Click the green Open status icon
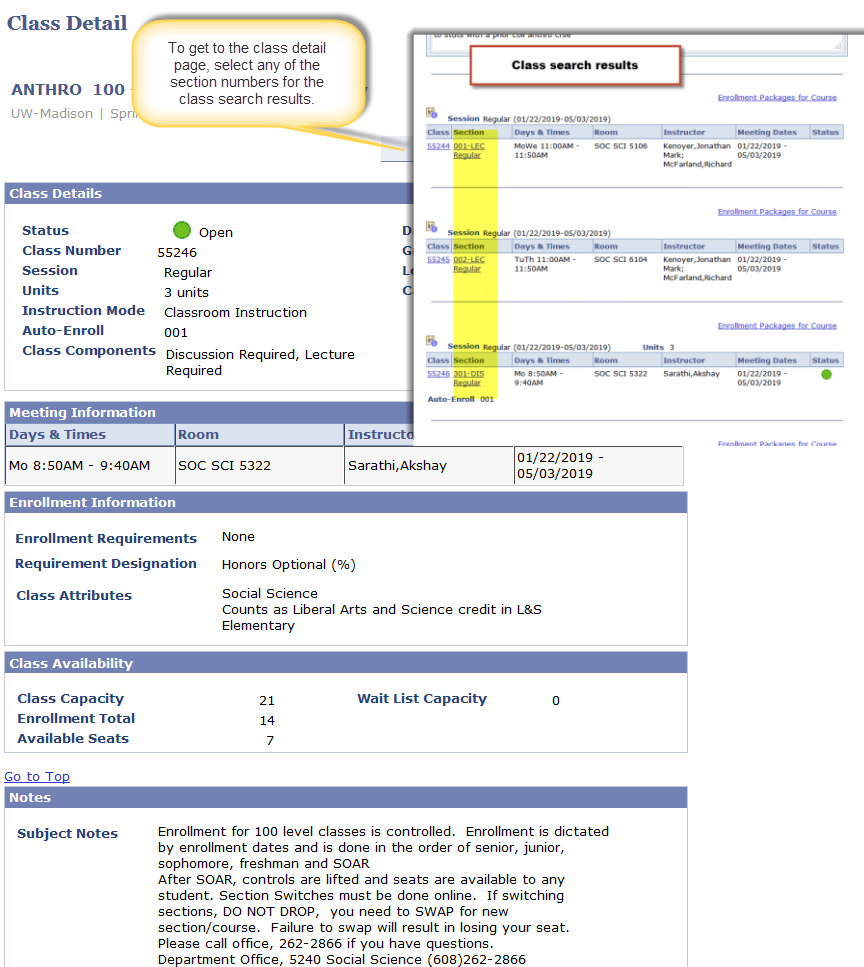 (182, 230)
